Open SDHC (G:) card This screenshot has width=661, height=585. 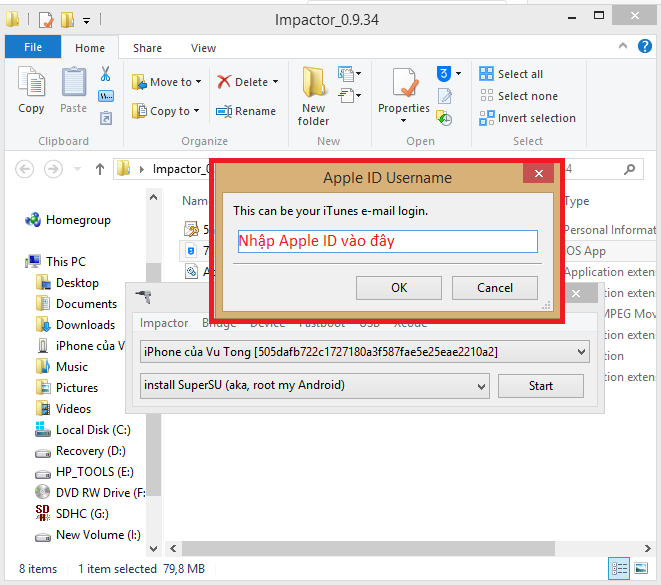72,514
